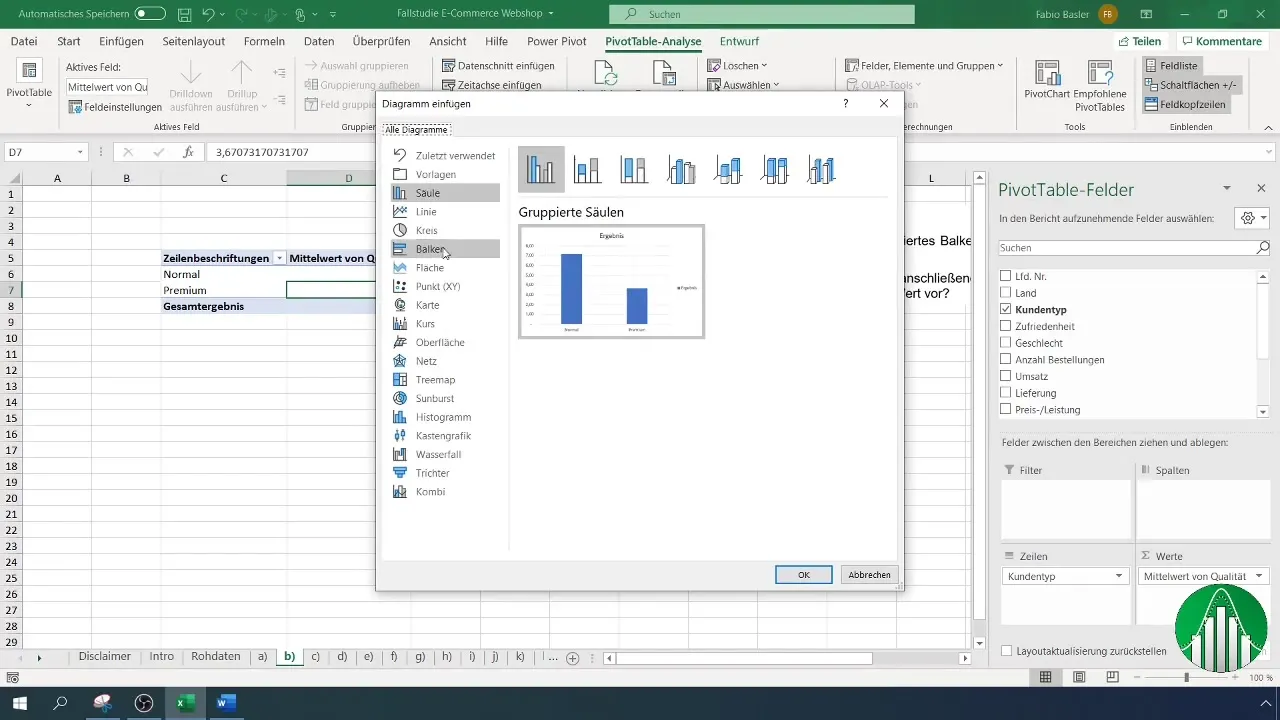Open the Auswählen dropdown

pos(743,86)
